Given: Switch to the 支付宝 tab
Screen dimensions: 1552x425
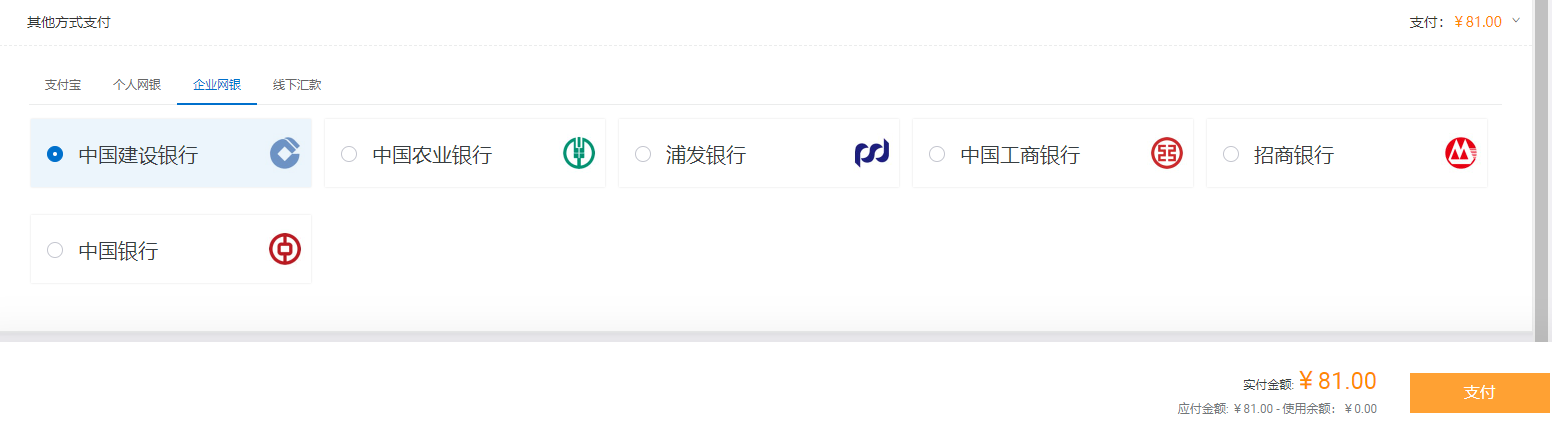Looking at the screenshot, I should [63, 85].
